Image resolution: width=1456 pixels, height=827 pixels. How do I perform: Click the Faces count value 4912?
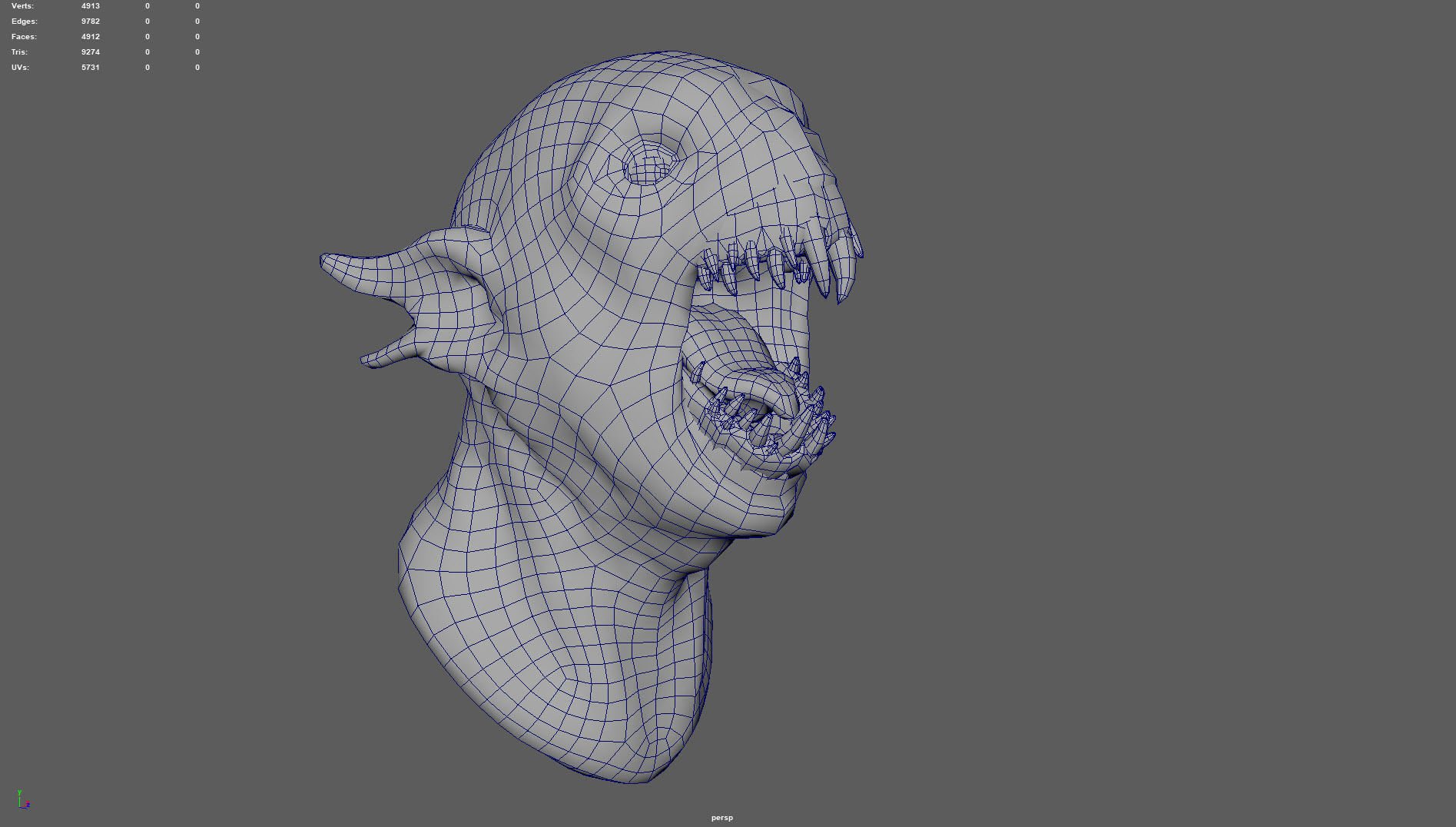point(91,37)
